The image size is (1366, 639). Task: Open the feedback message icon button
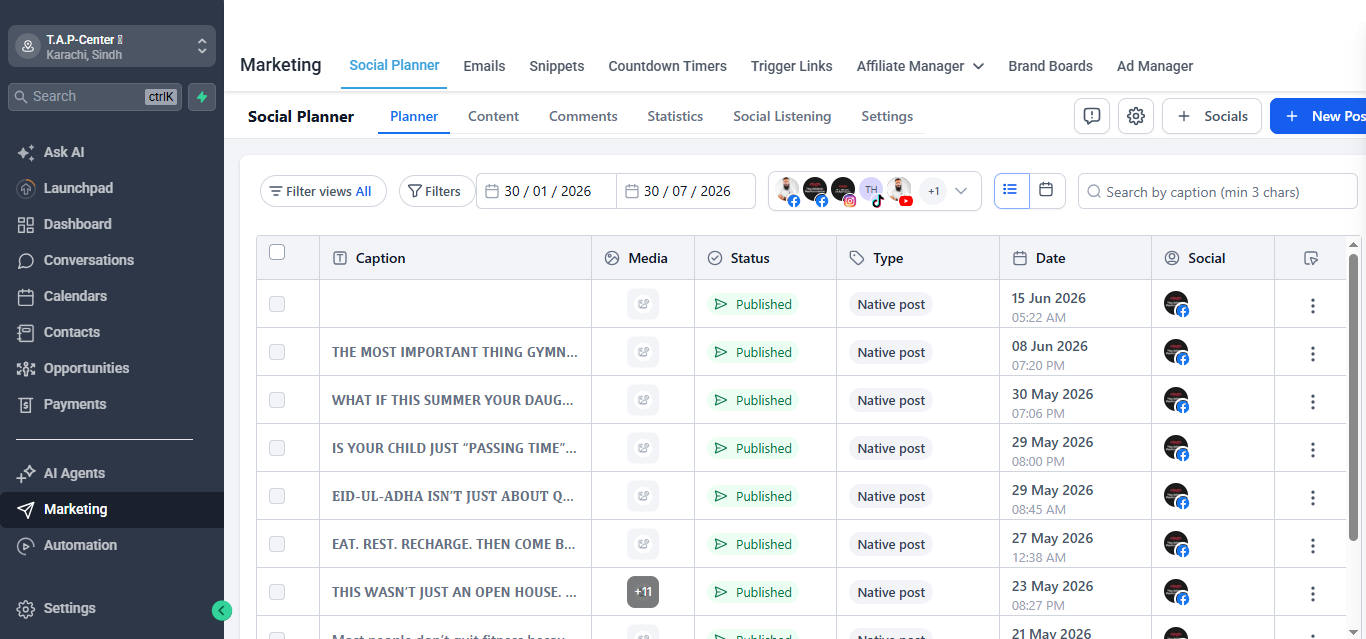1092,116
